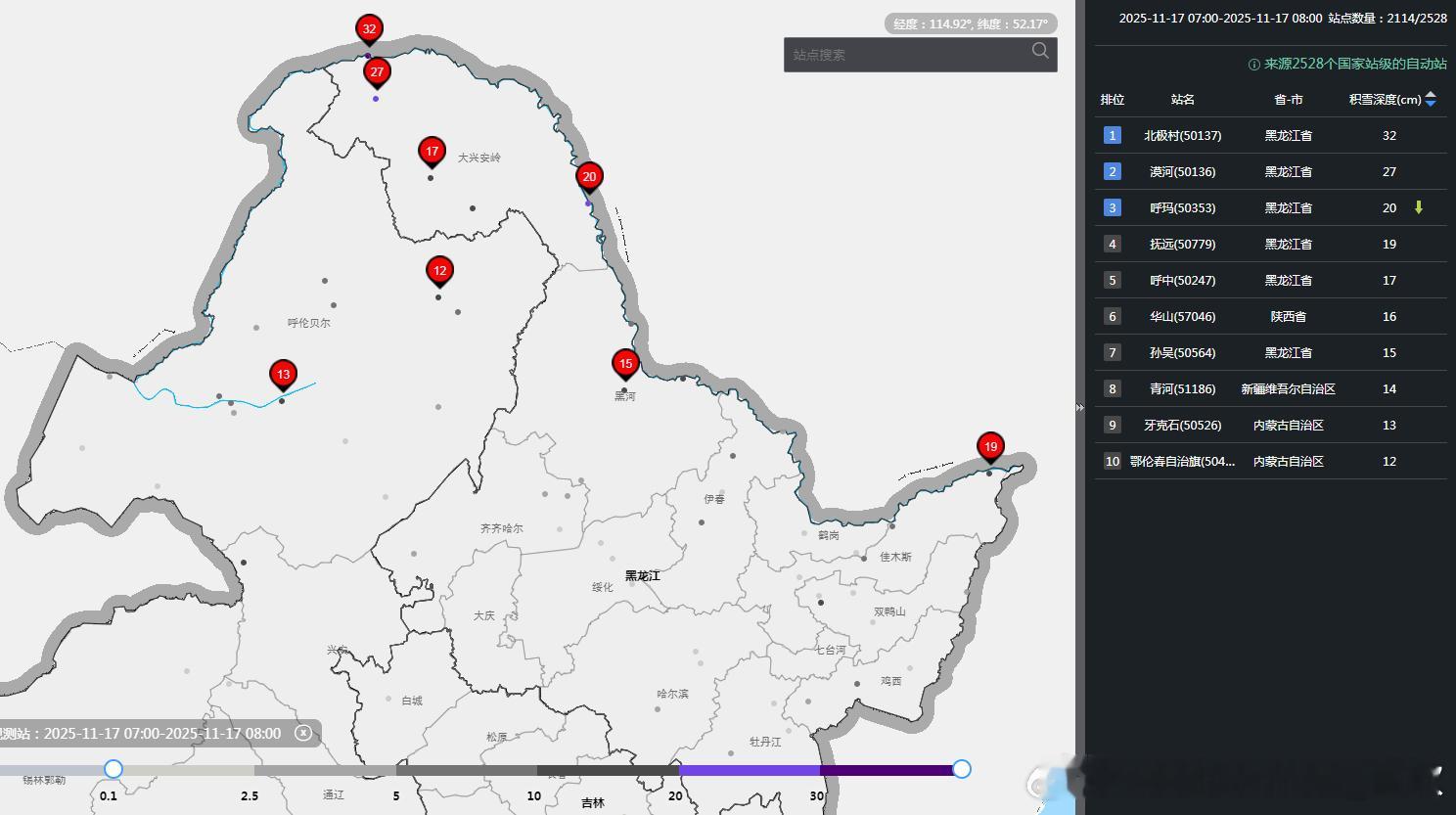This screenshot has height=815, width=1456.
Task: Click the 大庆 label on the map
Action: pyautogui.click(x=484, y=615)
